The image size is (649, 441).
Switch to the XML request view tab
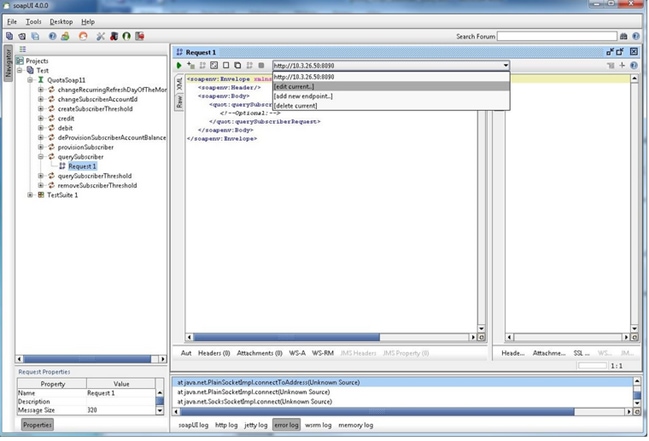coord(179,84)
